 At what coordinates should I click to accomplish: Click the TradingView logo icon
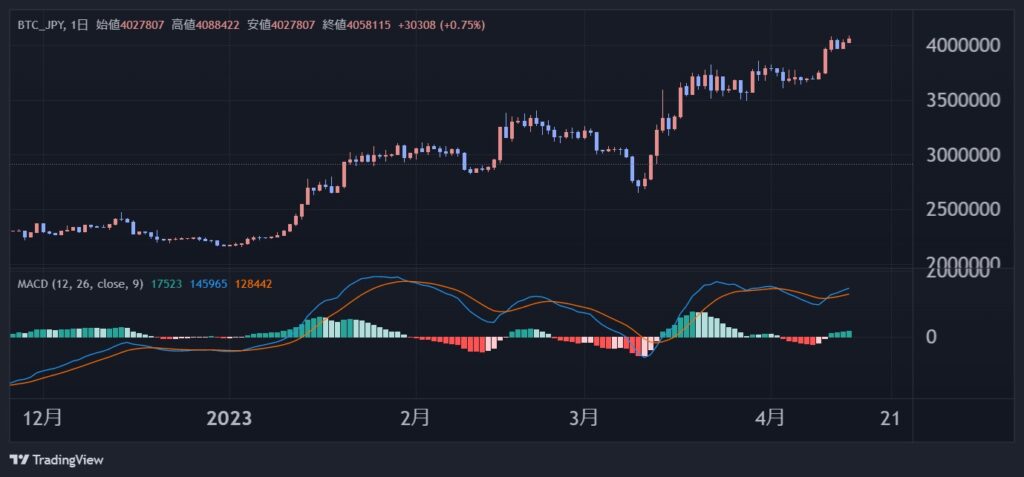20,460
